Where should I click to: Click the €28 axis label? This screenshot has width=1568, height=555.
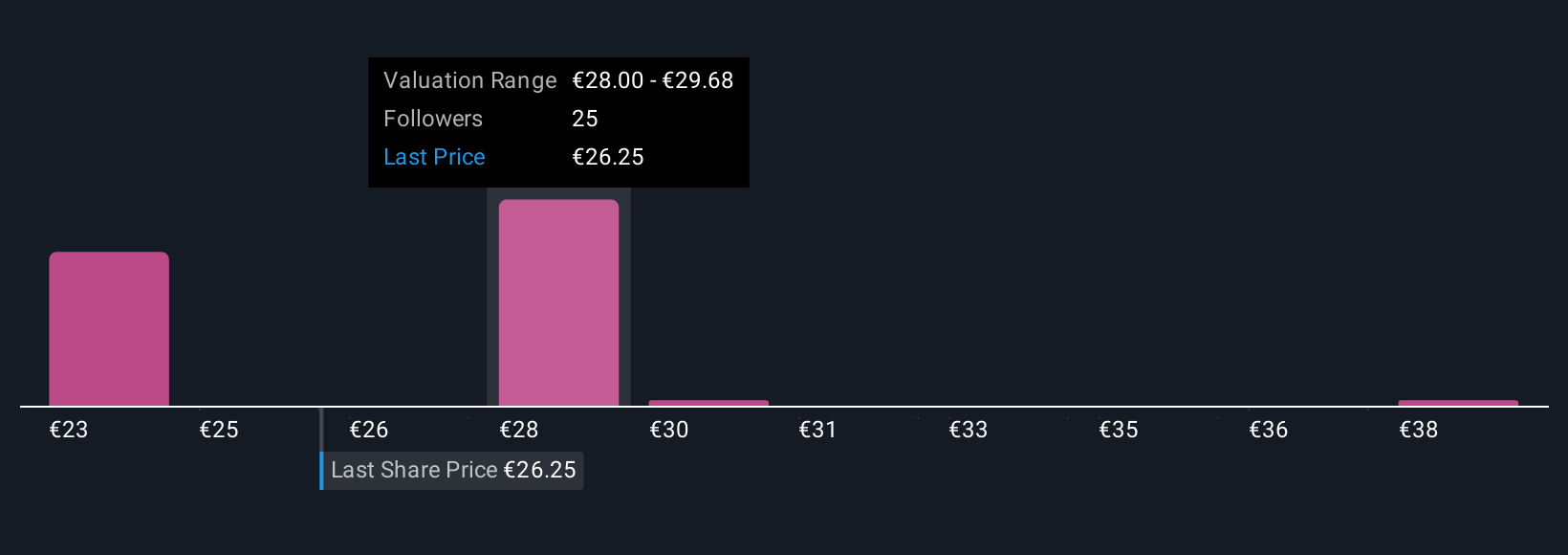519,430
